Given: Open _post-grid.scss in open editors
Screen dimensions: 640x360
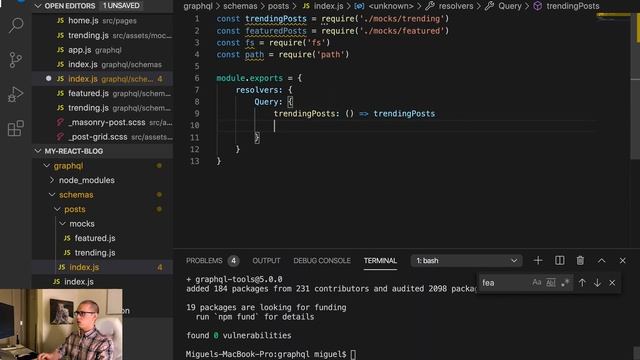Looking at the screenshot, I should click(x=102, y=137).
